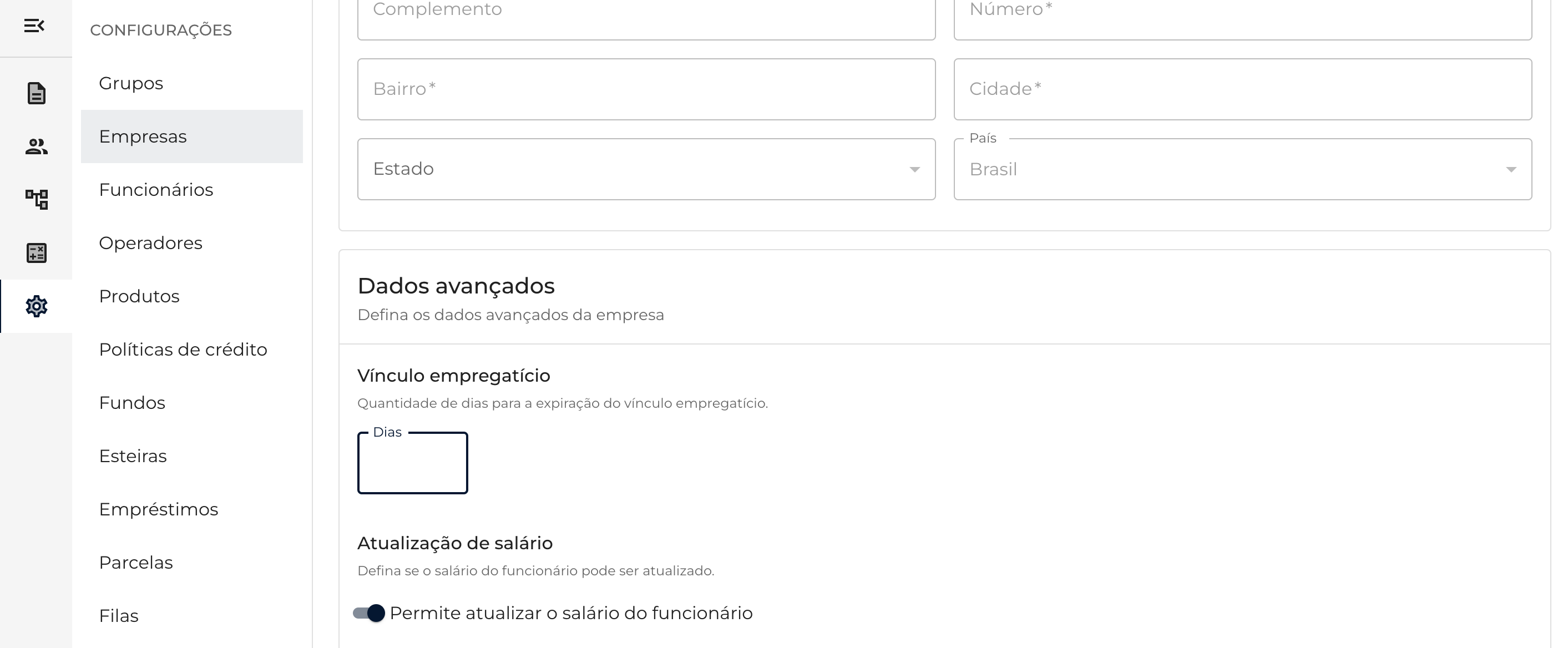Select Empresas in the settings menu
The height and width of the screenshot is (648, 1568).
143,136
